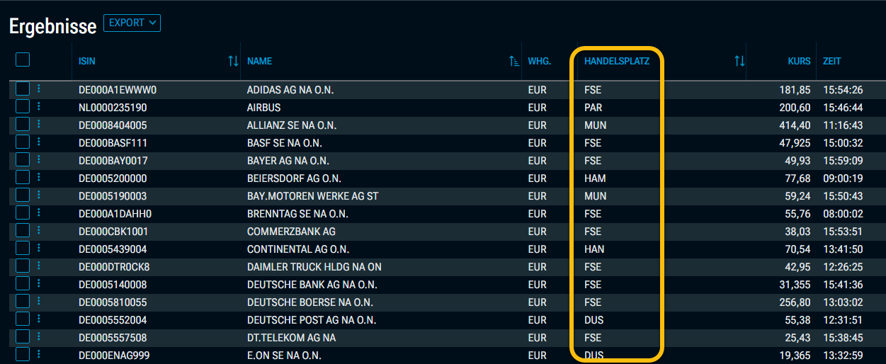The height and width of the screenshot is (364, 886).
Task: Tick the select-all checkbox in table header
Action: pyautogui.click(x=23, y=60)
